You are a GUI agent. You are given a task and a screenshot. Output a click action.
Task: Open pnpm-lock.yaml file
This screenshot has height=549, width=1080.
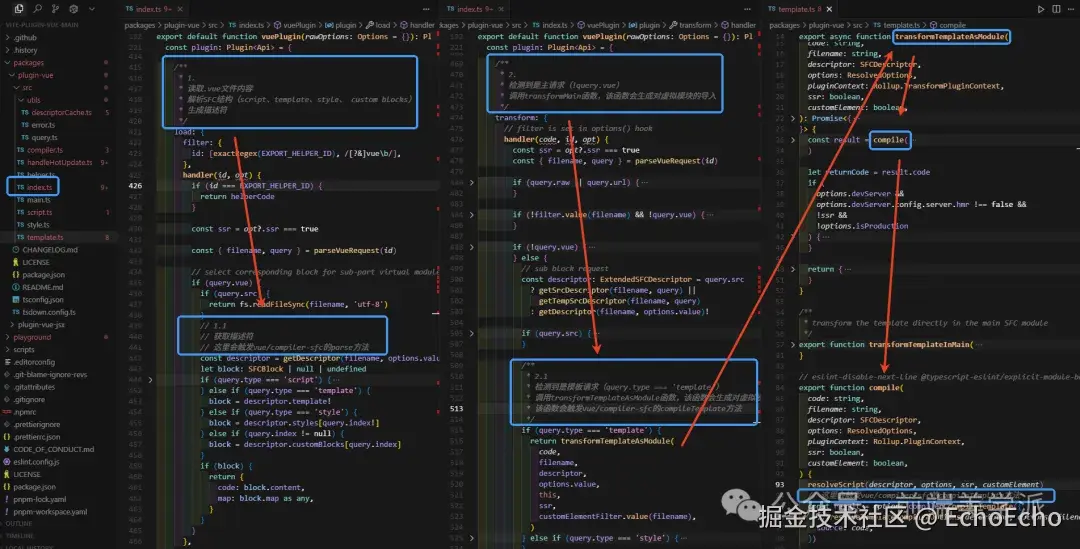pyautogui.click(x=39, y=499)
